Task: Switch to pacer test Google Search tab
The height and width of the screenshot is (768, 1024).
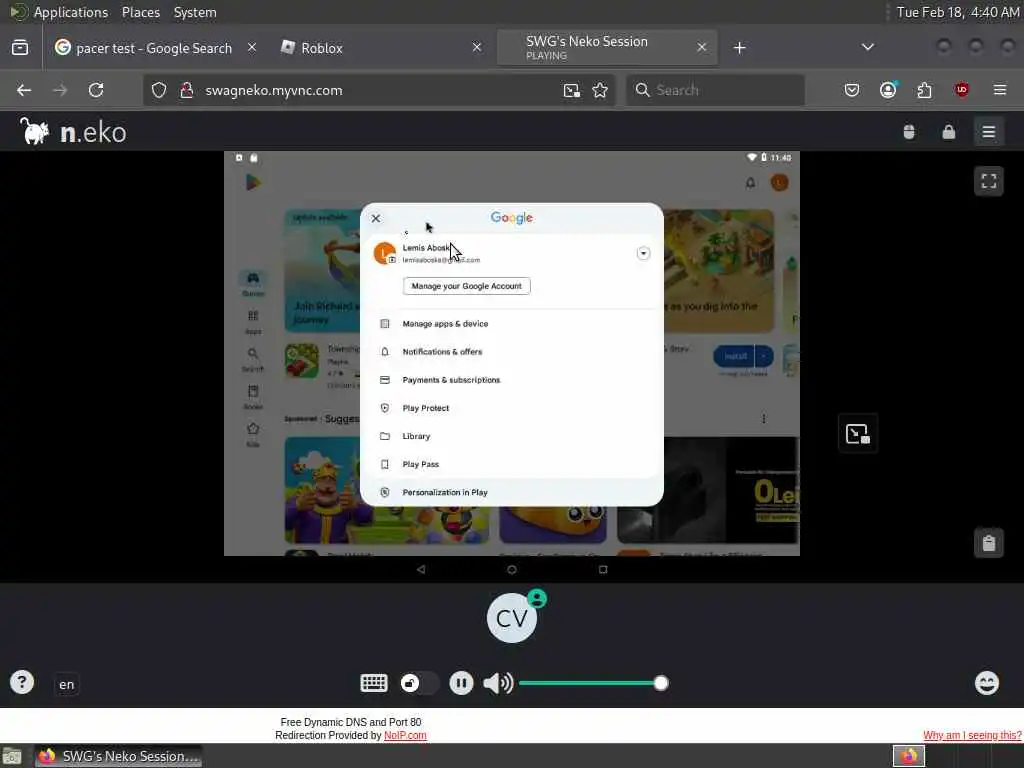Action: click(x=153, y=48)
